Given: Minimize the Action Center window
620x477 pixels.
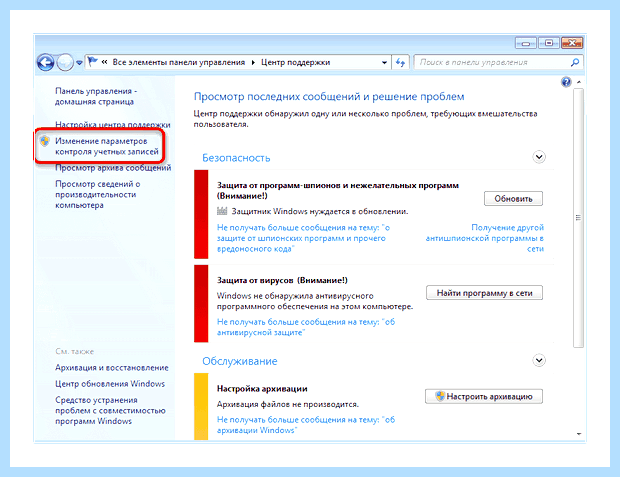Looking at the screenshot, I should [526, 43].
